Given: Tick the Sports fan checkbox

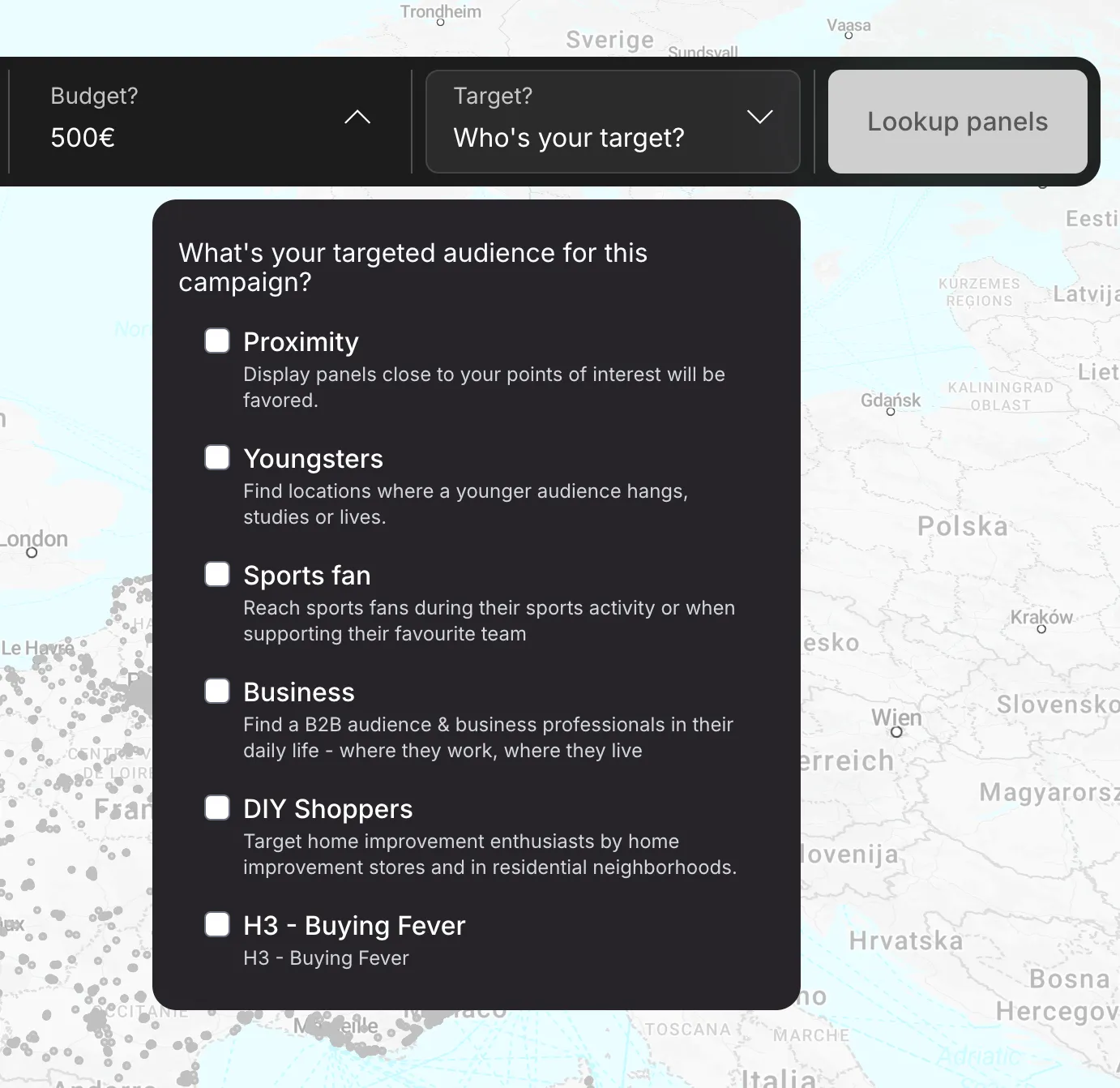Looking at the screenshot, I should point(217,574).
